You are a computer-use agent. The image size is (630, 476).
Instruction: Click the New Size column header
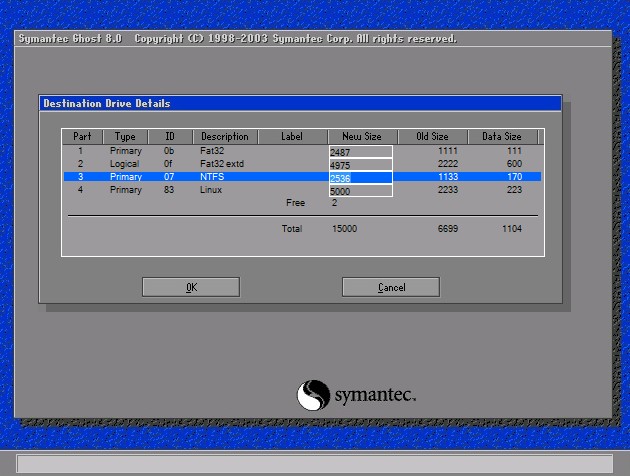(x=361, y=137)
